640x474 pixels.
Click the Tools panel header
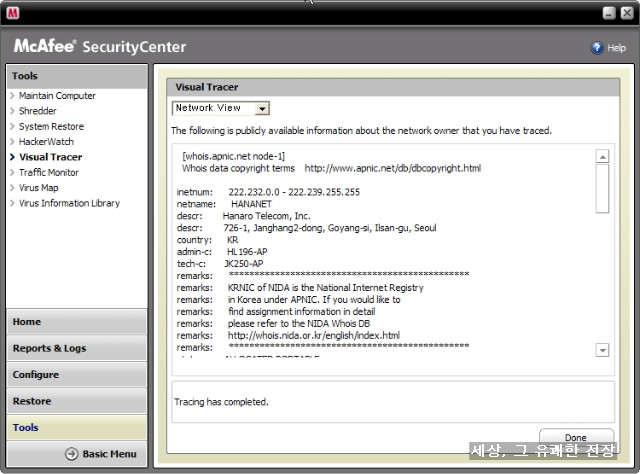77,76
